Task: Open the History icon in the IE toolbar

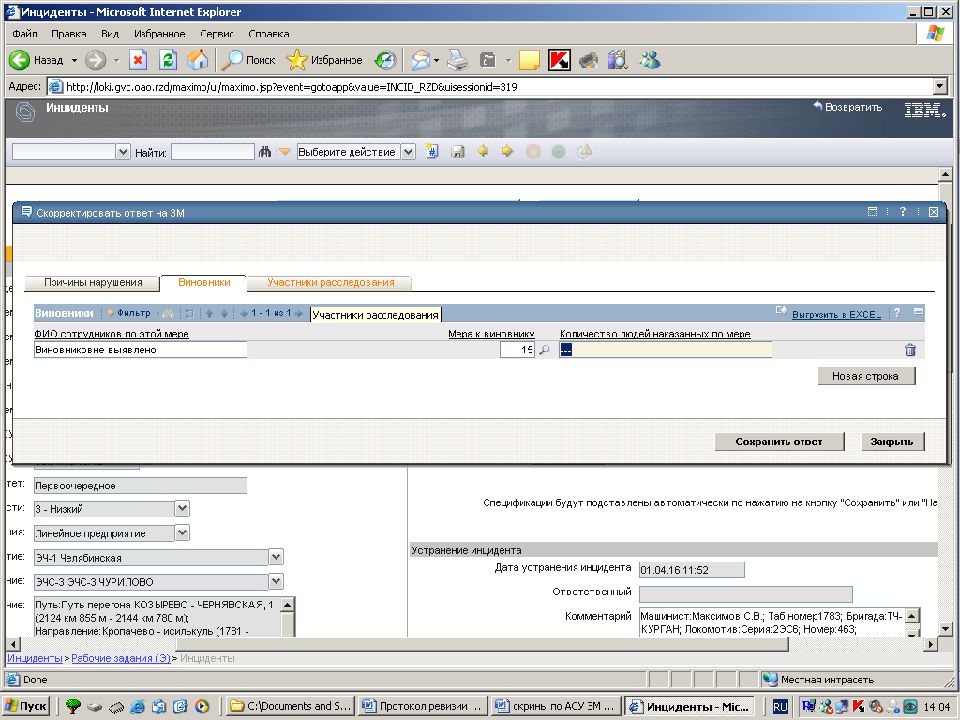Action: [x=385, y=60]
